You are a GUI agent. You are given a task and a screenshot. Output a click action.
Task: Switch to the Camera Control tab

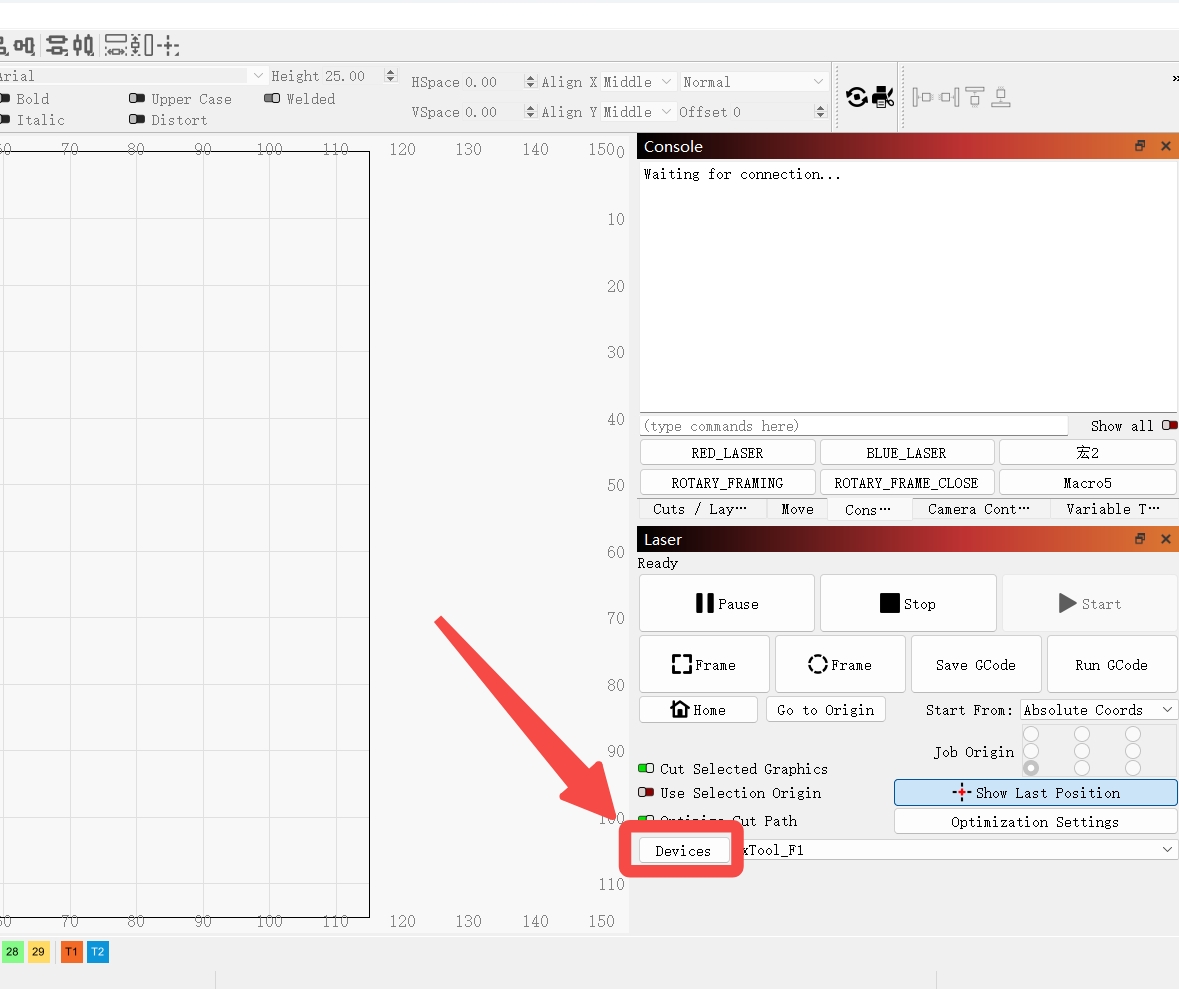[978, 509]
